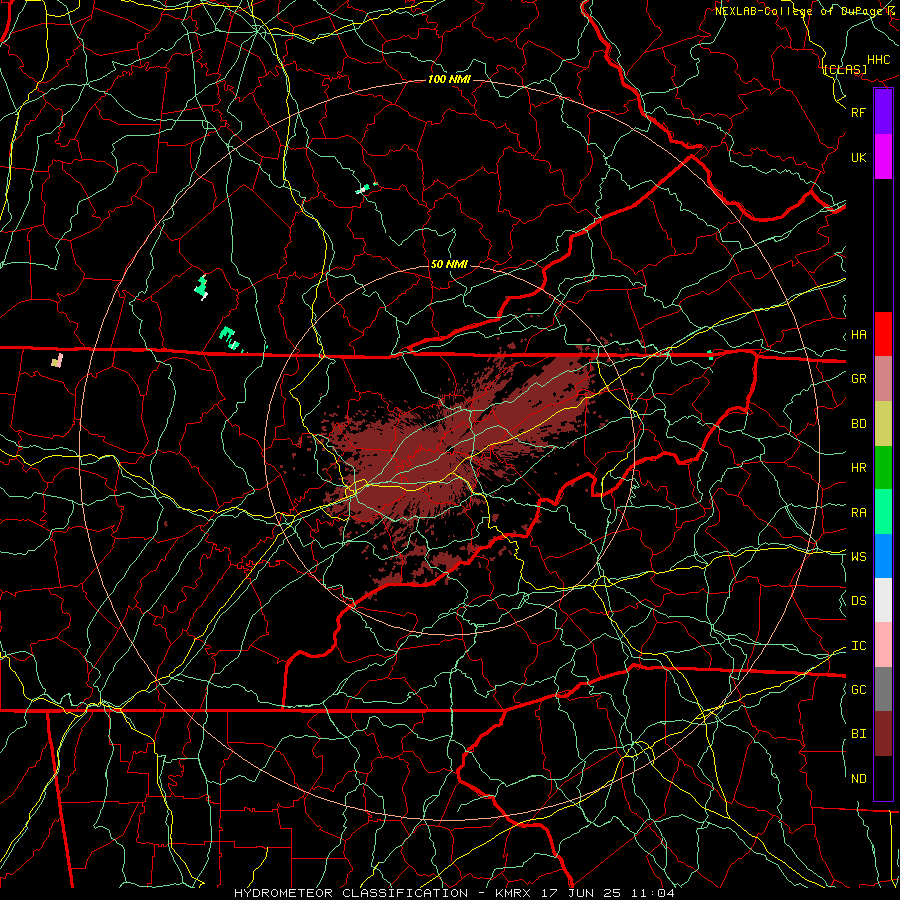Select the GR graupel legend swatch

tap(883, 379)
